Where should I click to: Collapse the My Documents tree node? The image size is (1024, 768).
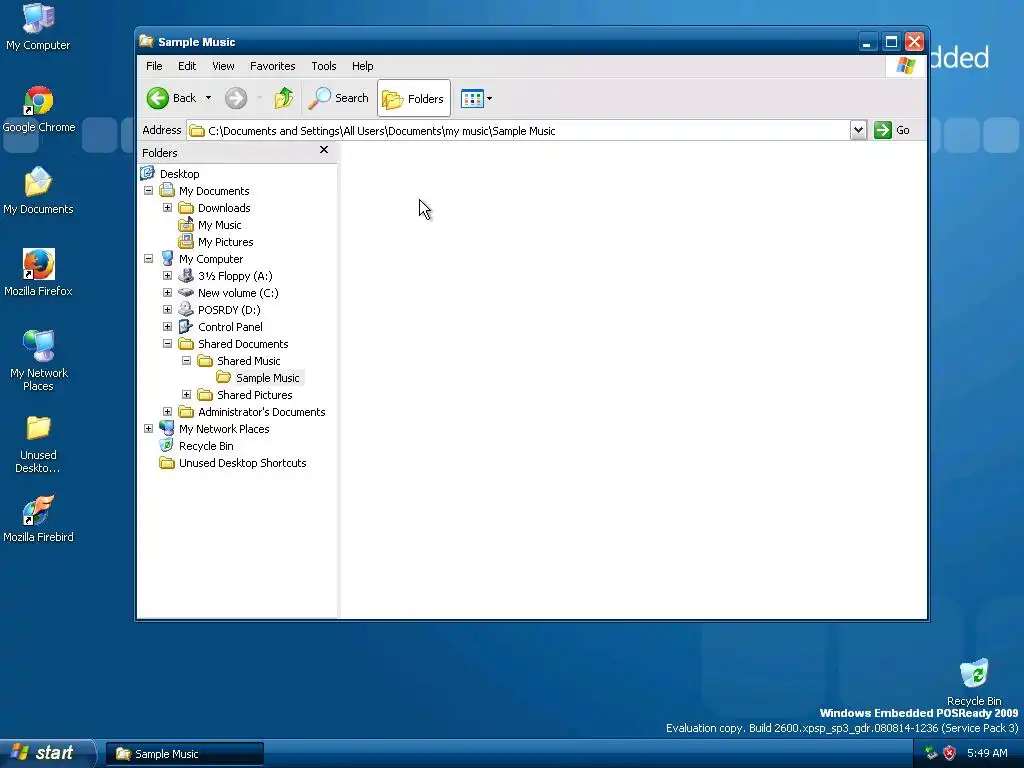[x=148, y=191]
